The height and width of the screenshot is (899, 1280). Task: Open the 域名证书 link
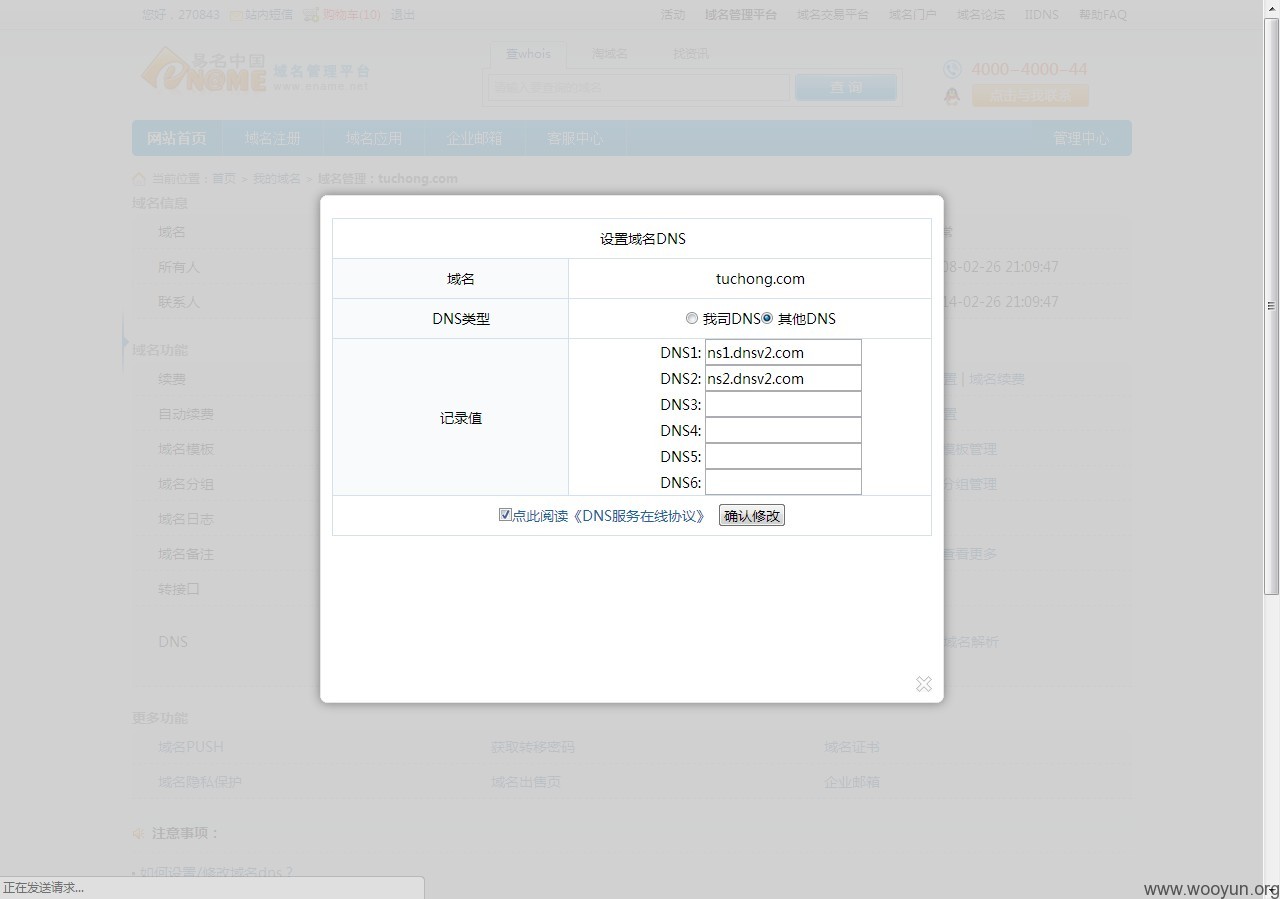point(852,747)
